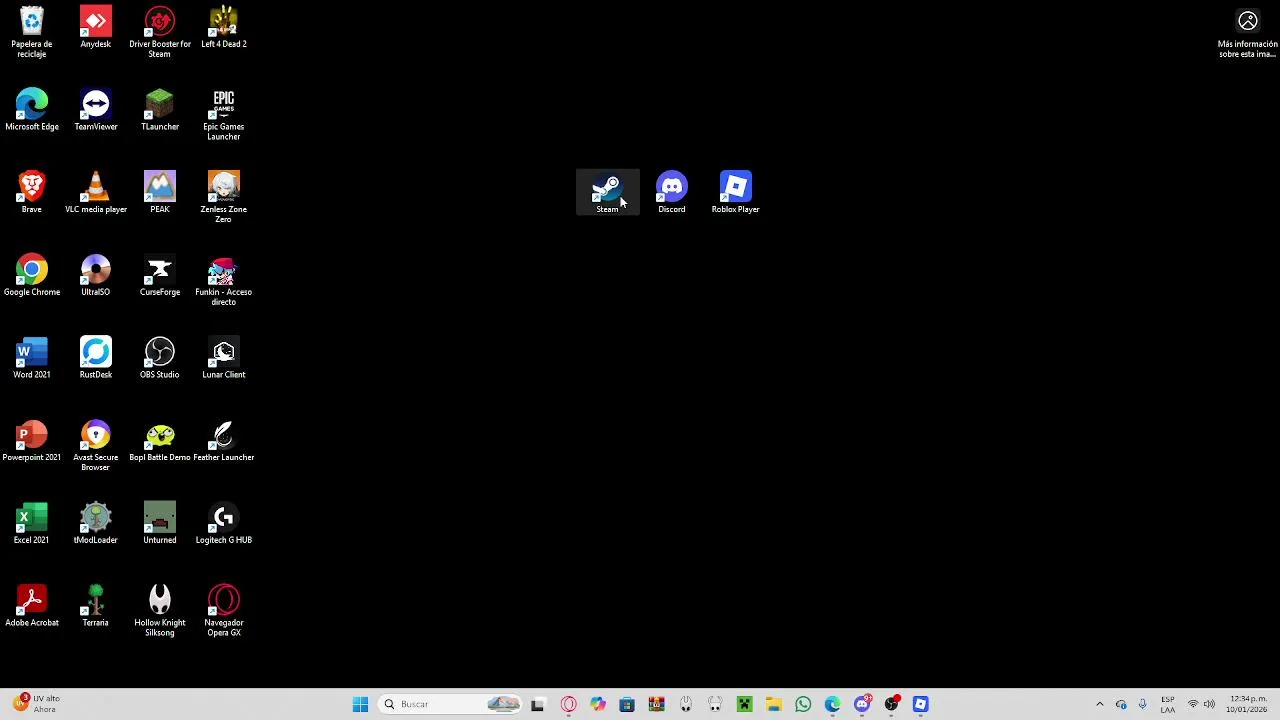
Task: Click the cloud sync tray icon
Action: [x=1121, y=704]
